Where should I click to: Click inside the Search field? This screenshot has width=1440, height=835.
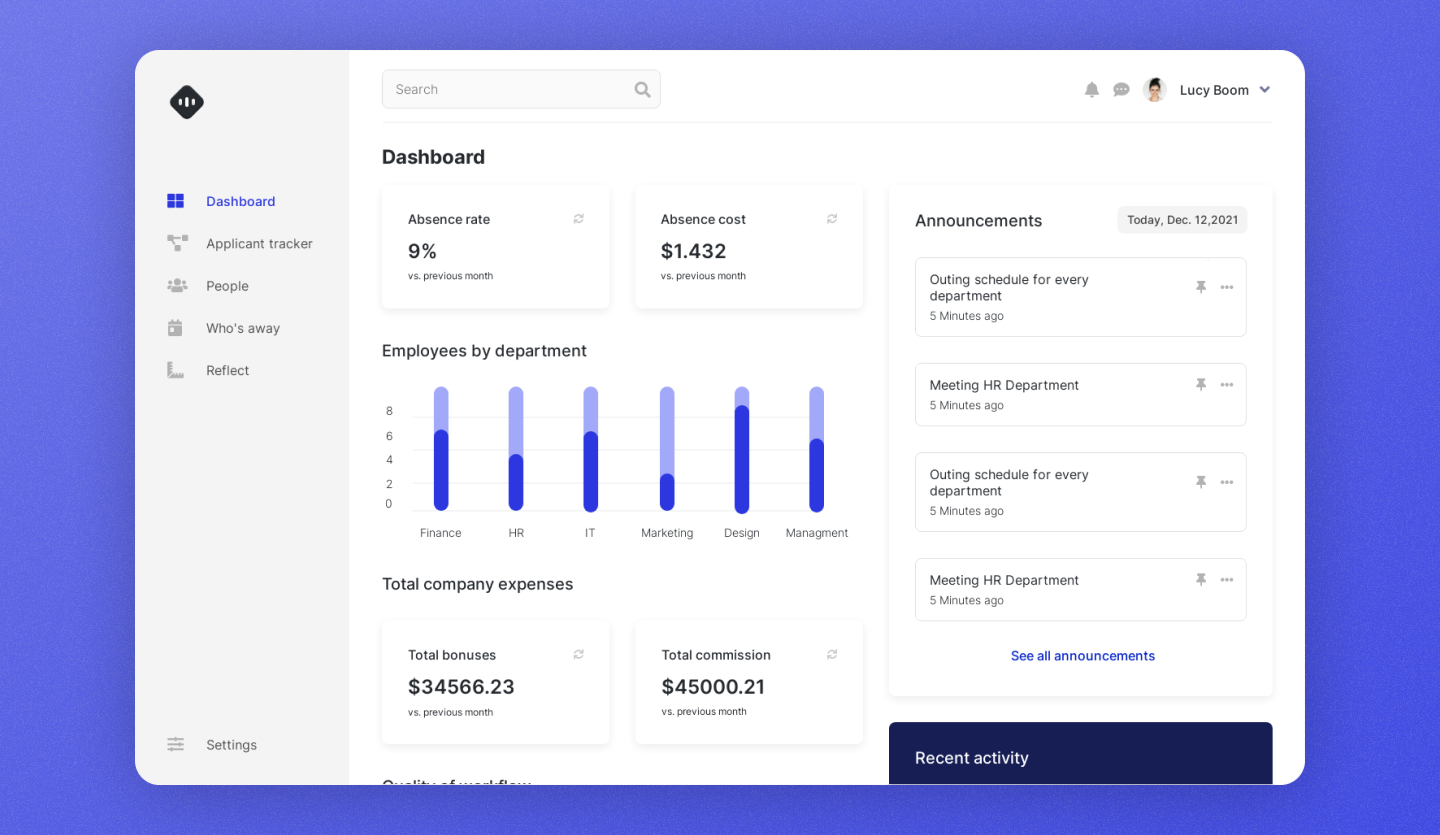tap(500, 88)
